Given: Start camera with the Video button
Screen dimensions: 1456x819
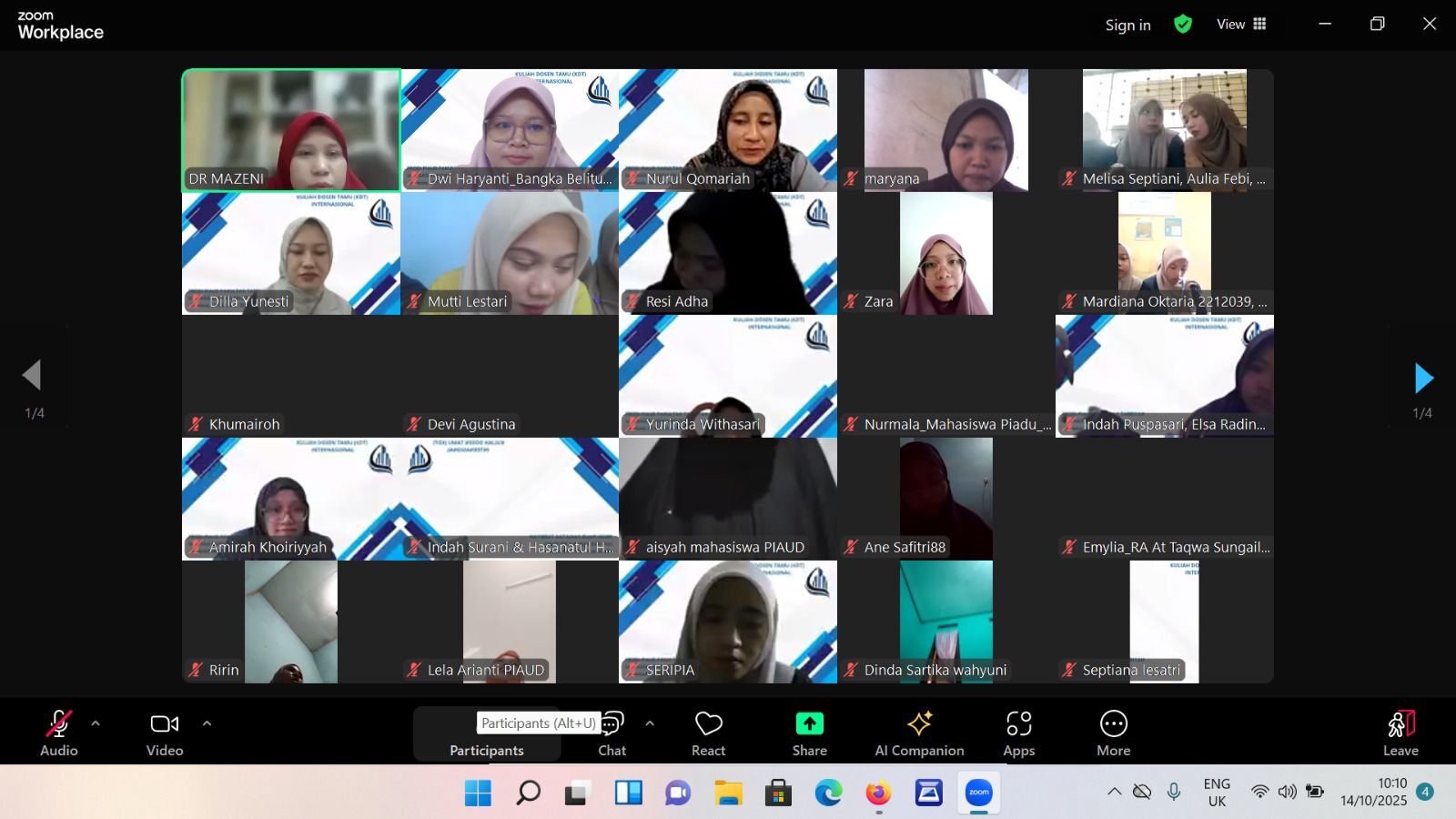Looking at the screenshot, I should (165, 733).
